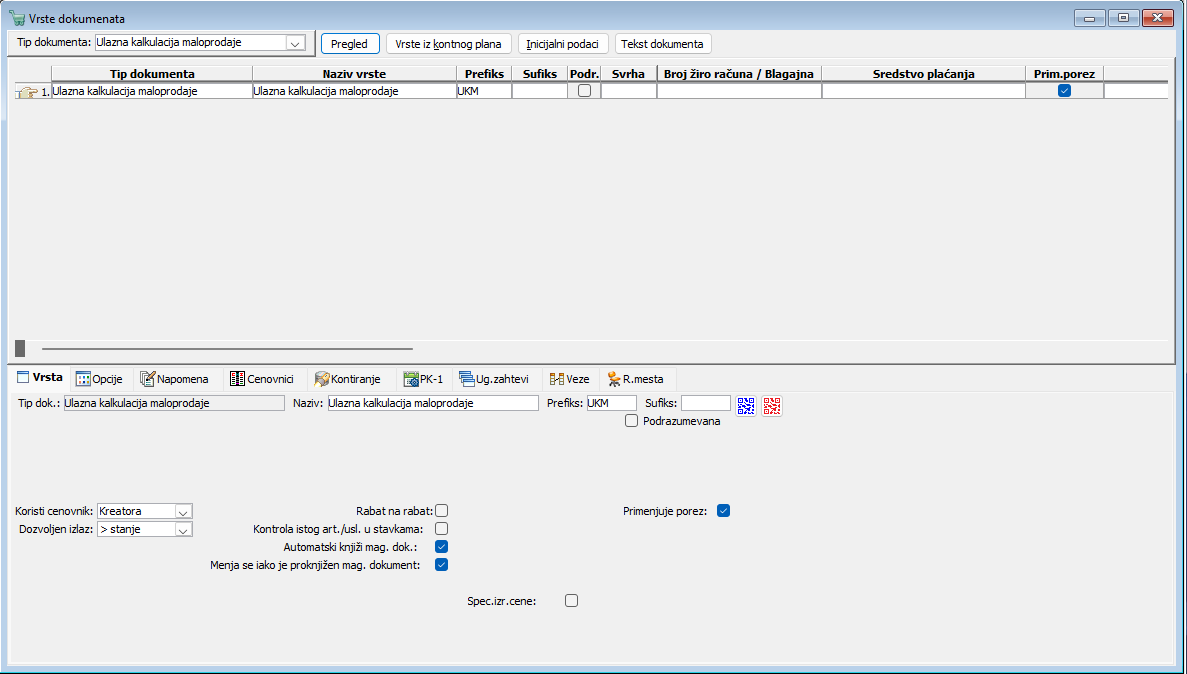Enable Rabat na rabat checkbox
This screenshot has height=674, width=1187.
click(x=441, y=511)
